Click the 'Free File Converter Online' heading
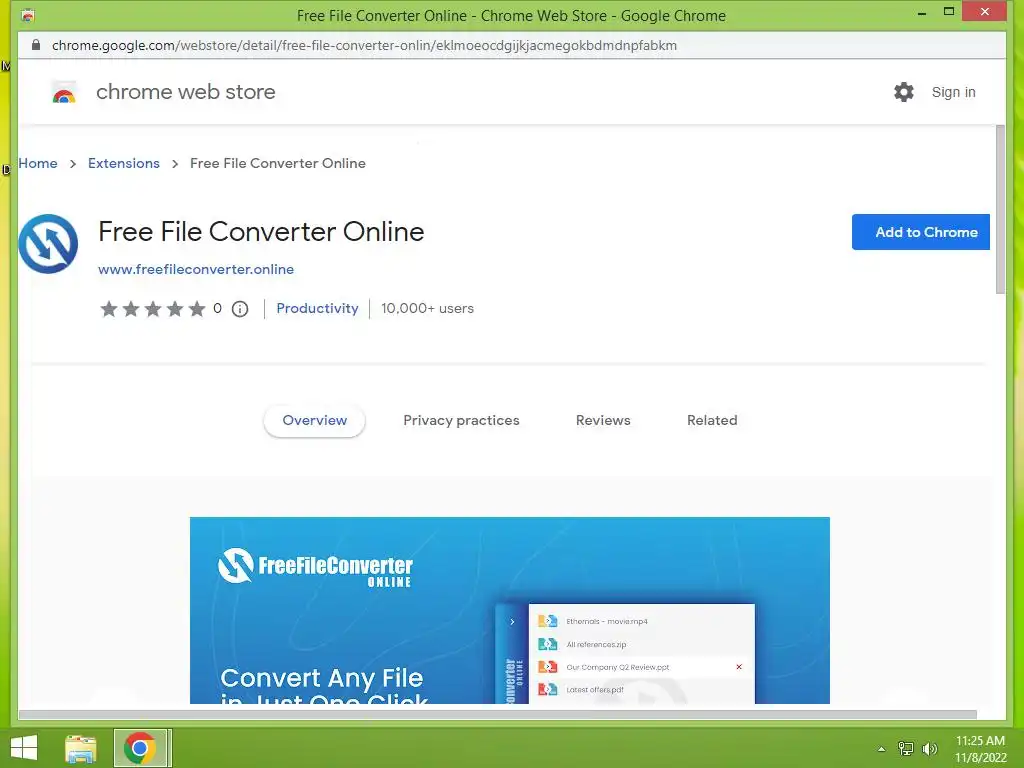The image size is (1024, 768). click(261, 232)
